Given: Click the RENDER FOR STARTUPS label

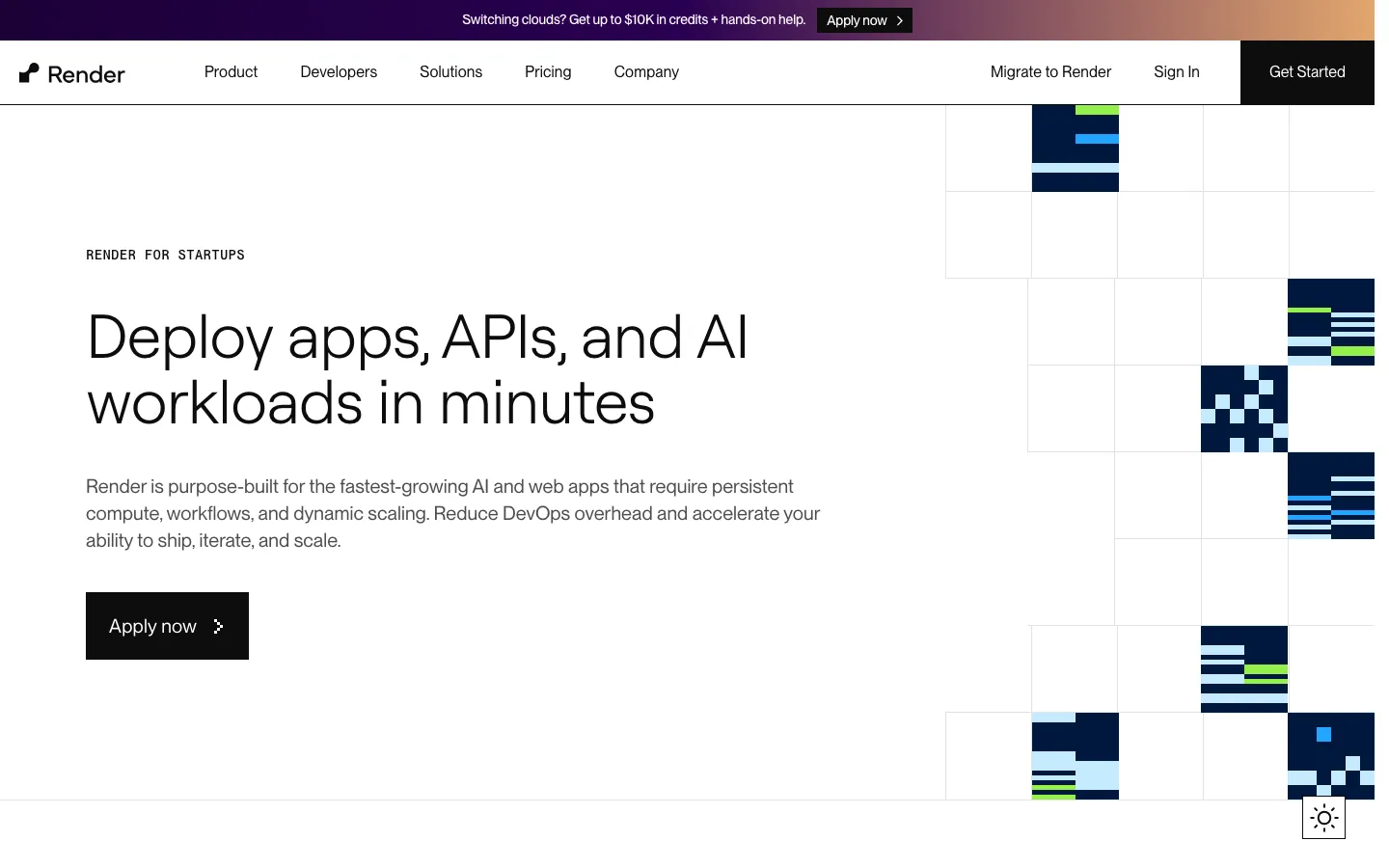Looking at the screenshot, I should point(165,255).
